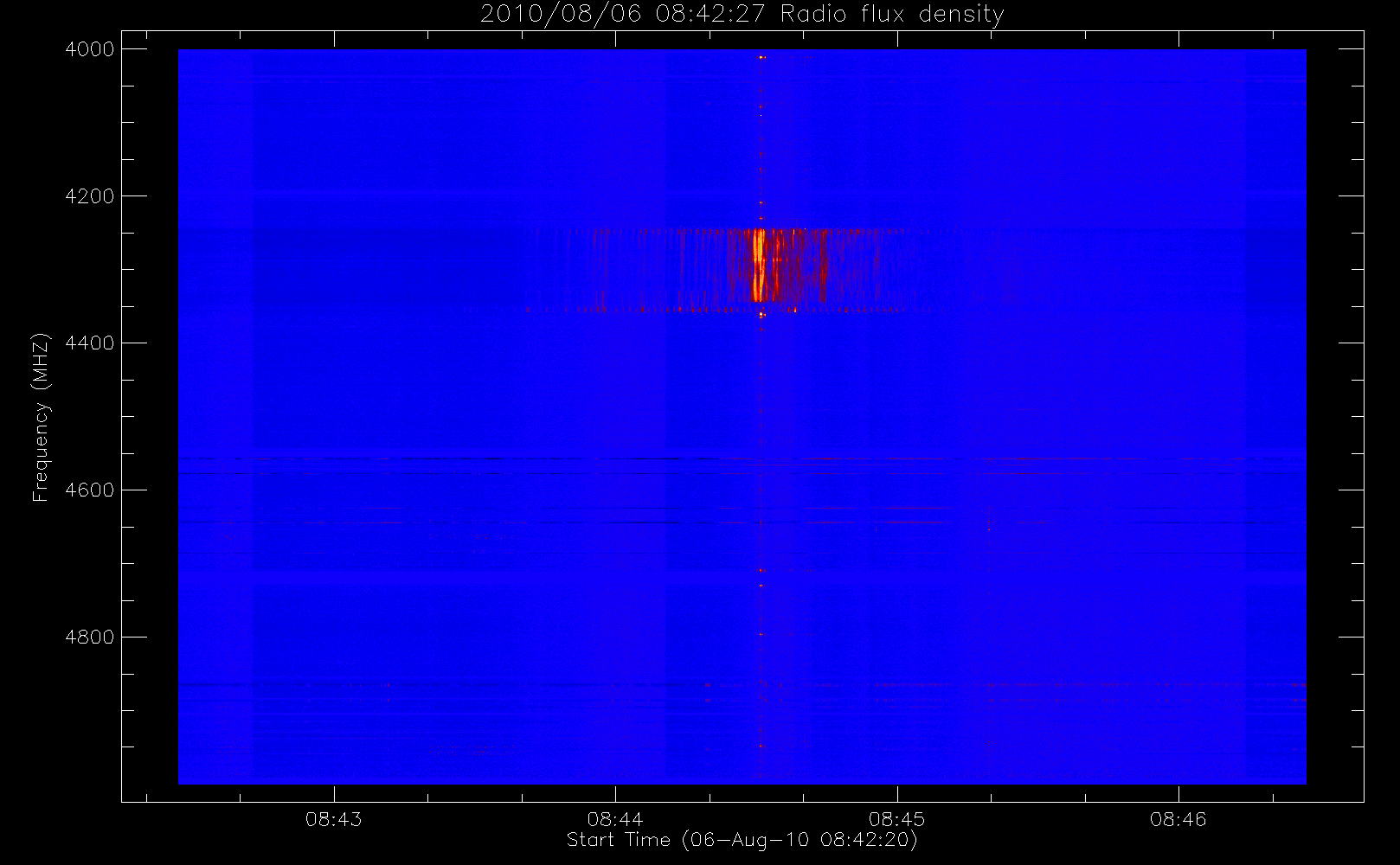Click the plot title '2010/08/06 08:42:27 Radio flux density'

(742, 15)
